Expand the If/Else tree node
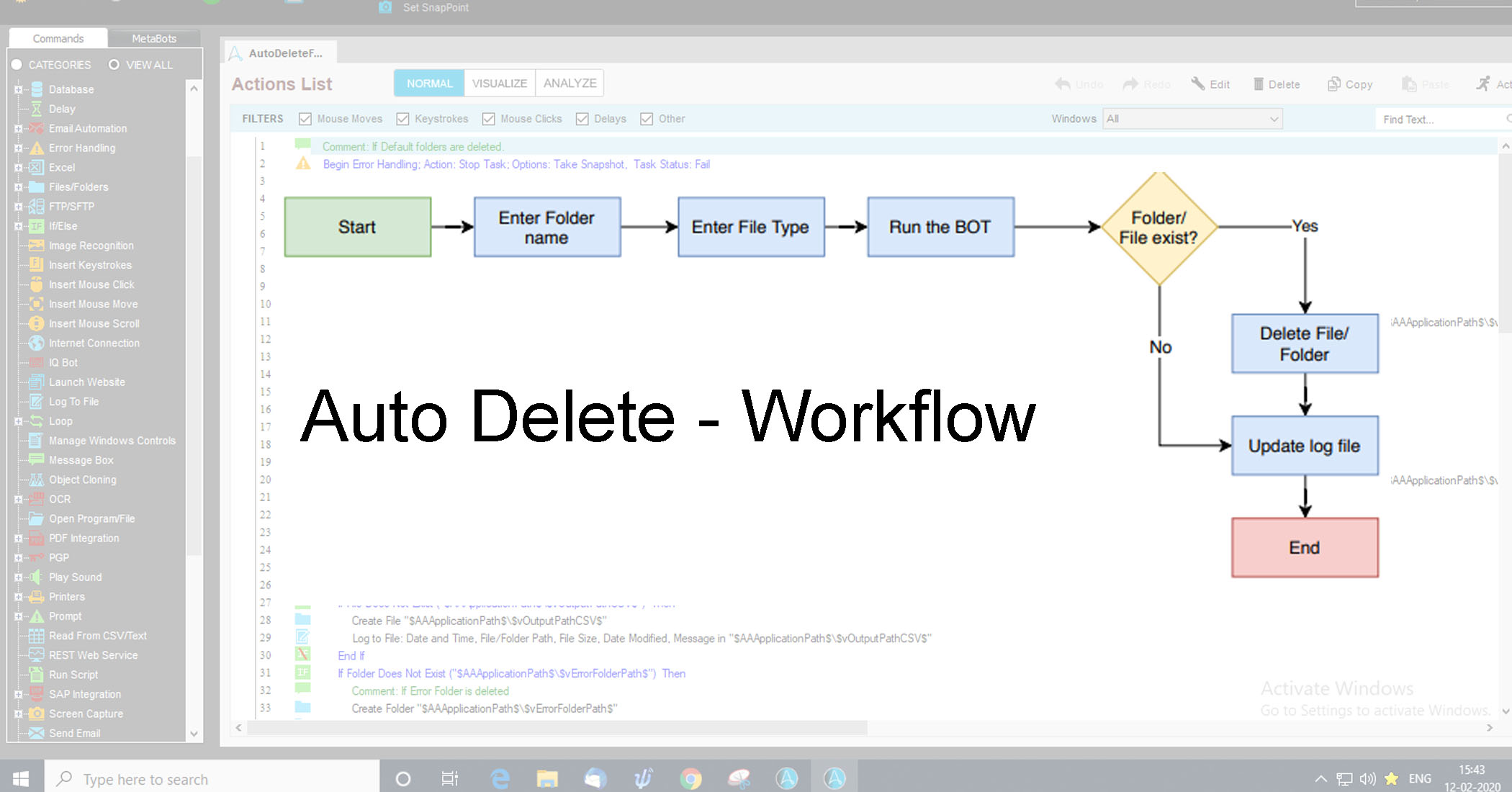The height and width of the screenshot is (792, 1512). (18, 226)
